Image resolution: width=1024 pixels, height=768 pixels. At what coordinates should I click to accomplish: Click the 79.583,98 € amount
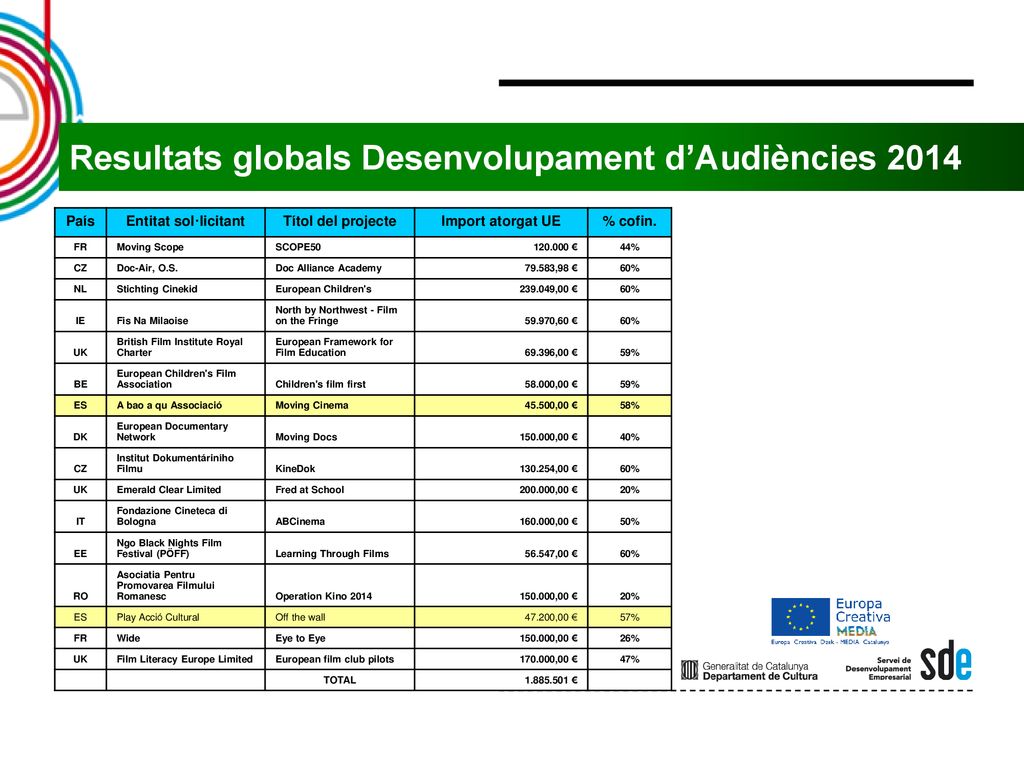coord(551,268)
